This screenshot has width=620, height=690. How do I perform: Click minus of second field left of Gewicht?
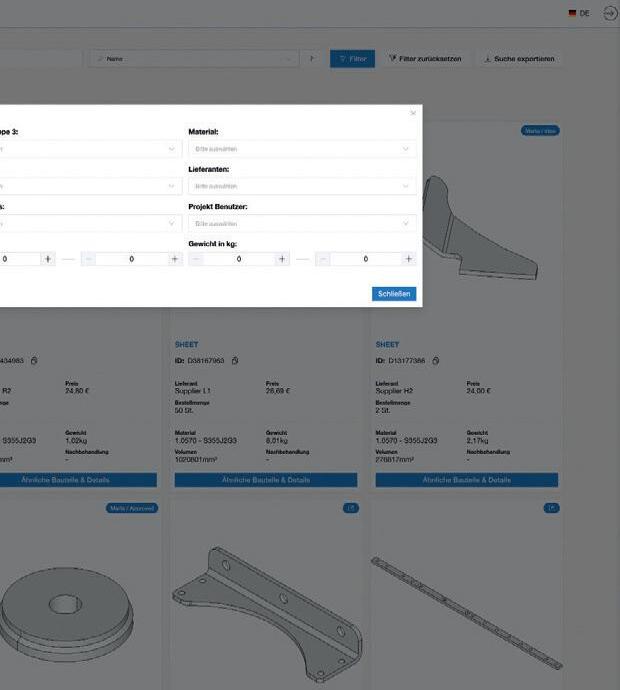point(88,259)
